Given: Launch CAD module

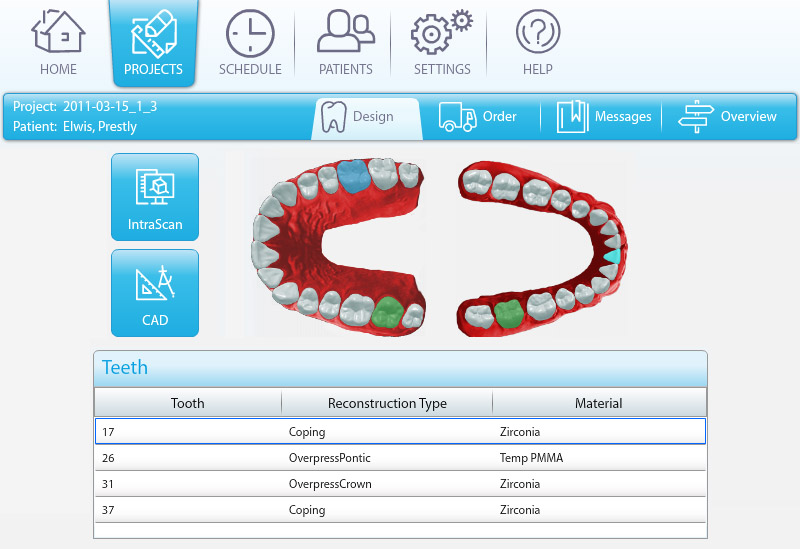Looking at the screenshot, I should (x=155, y=293).
